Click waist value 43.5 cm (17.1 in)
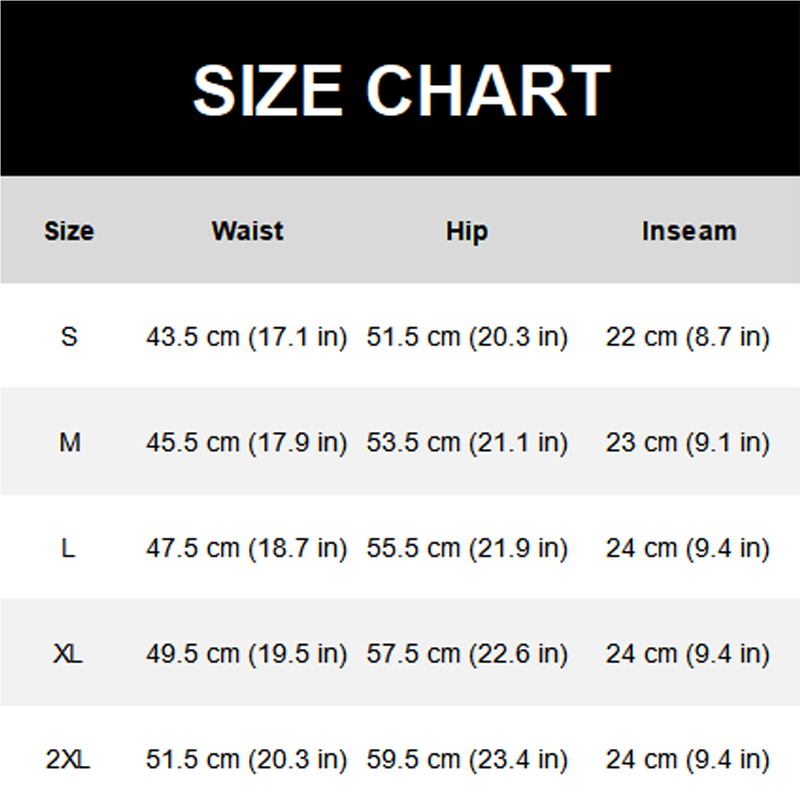This screenshot has height=800, width=800. 246,337
